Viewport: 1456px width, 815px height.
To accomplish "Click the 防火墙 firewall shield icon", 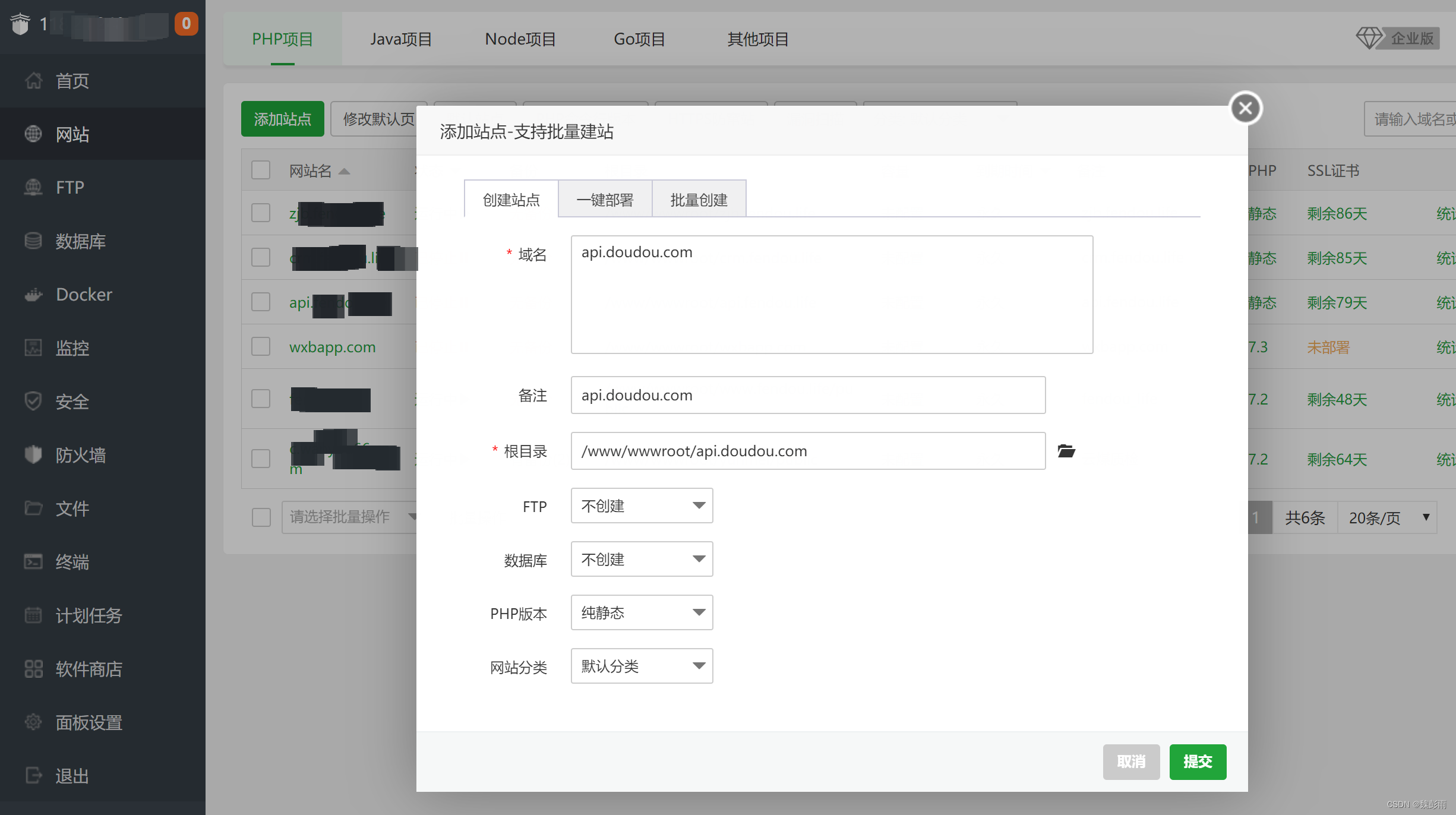I will pyautogui.click(x=34, y=455).
